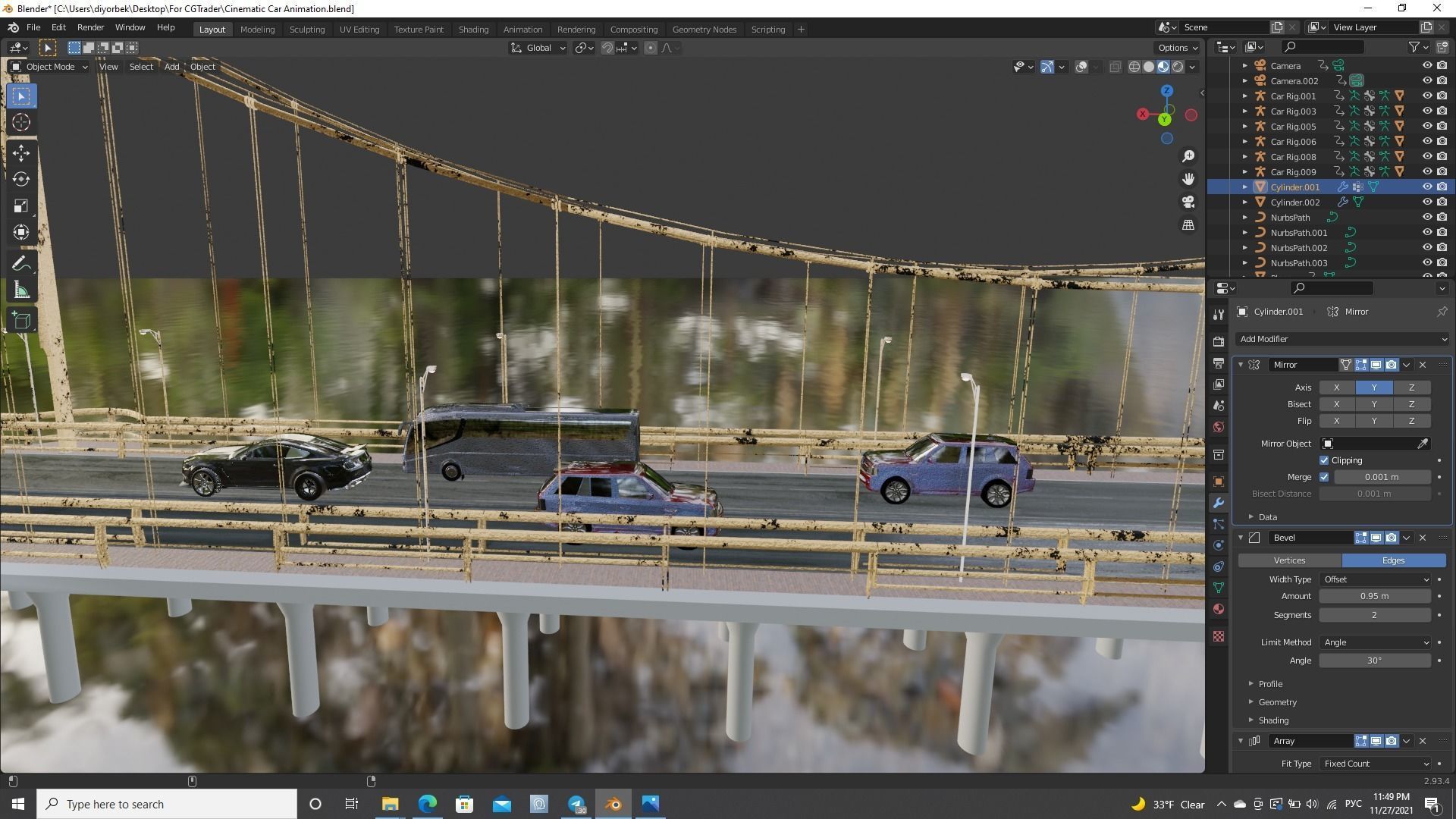Open the Object Mode dropdown
Screen dimensions: 1456x819
49,67
